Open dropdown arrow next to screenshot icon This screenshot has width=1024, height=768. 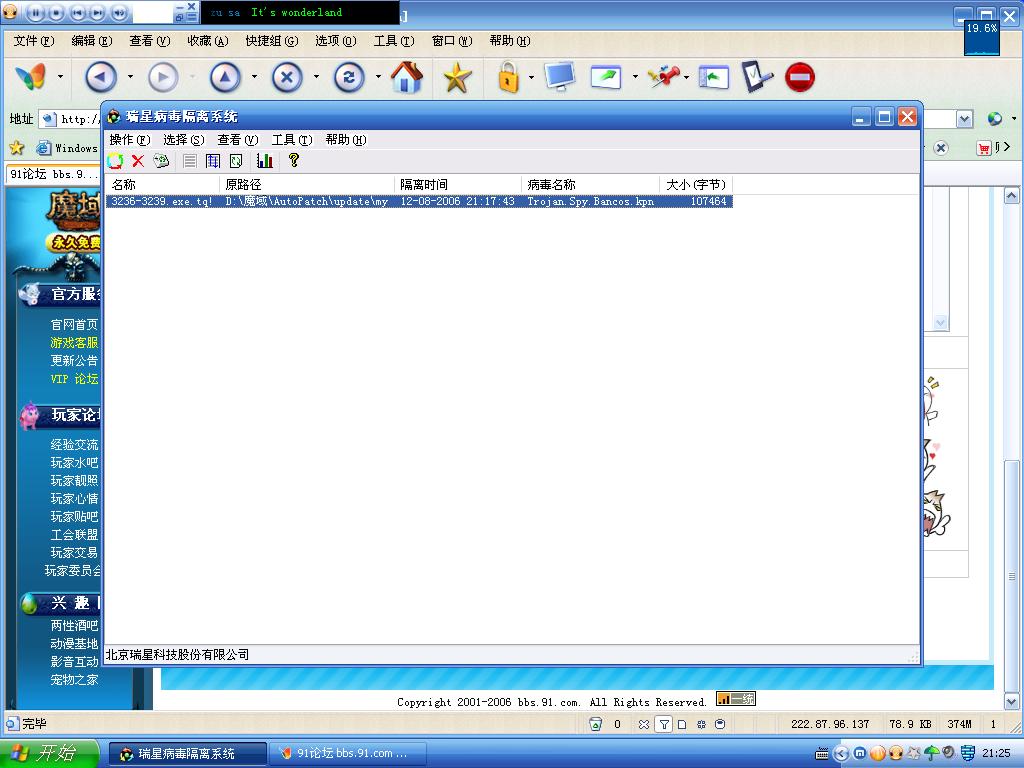pos(635,77)
